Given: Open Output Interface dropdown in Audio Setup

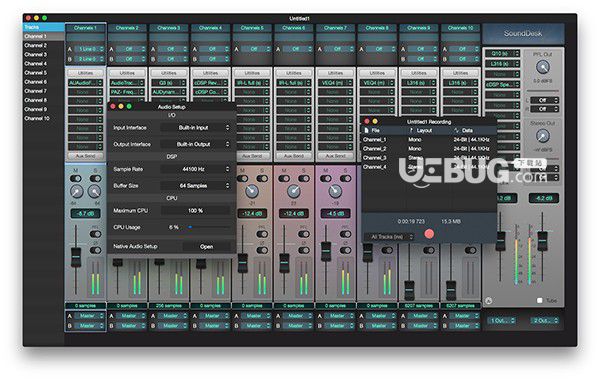Looking at the screenshot, I should 196,144.
